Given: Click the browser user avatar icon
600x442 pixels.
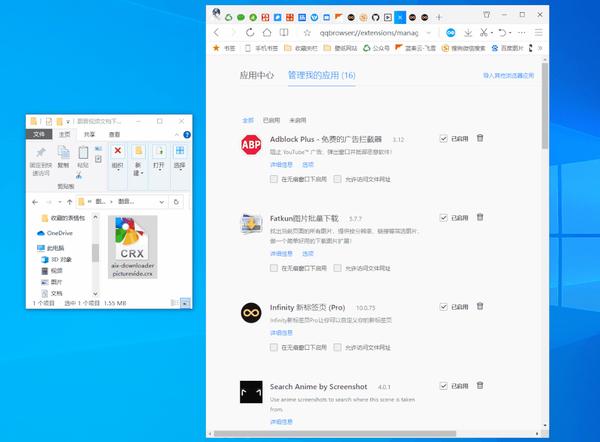Looking at the screenshot, I should point(217,14).
